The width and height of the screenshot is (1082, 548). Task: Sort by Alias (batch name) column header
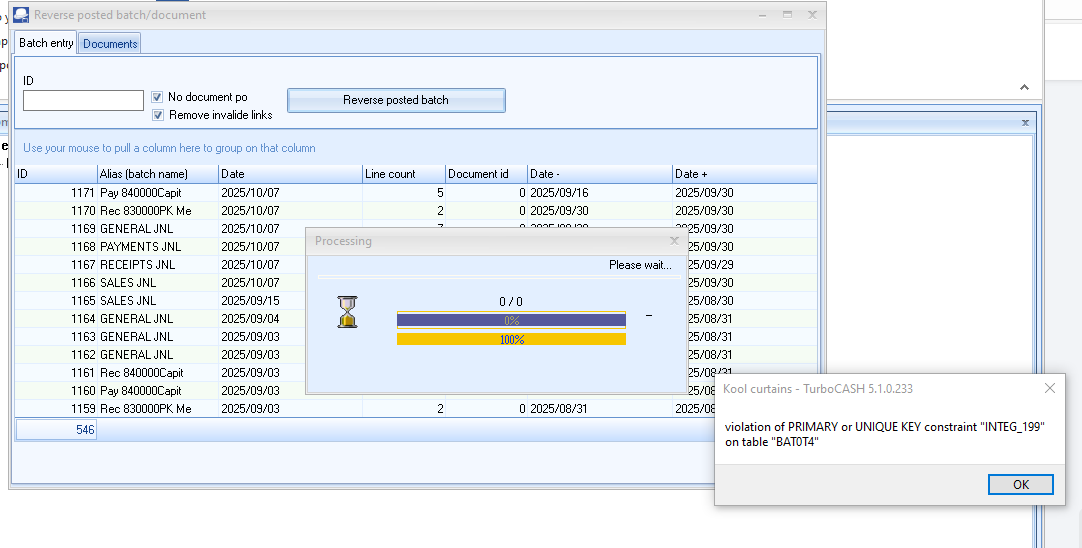pos(158,174)
